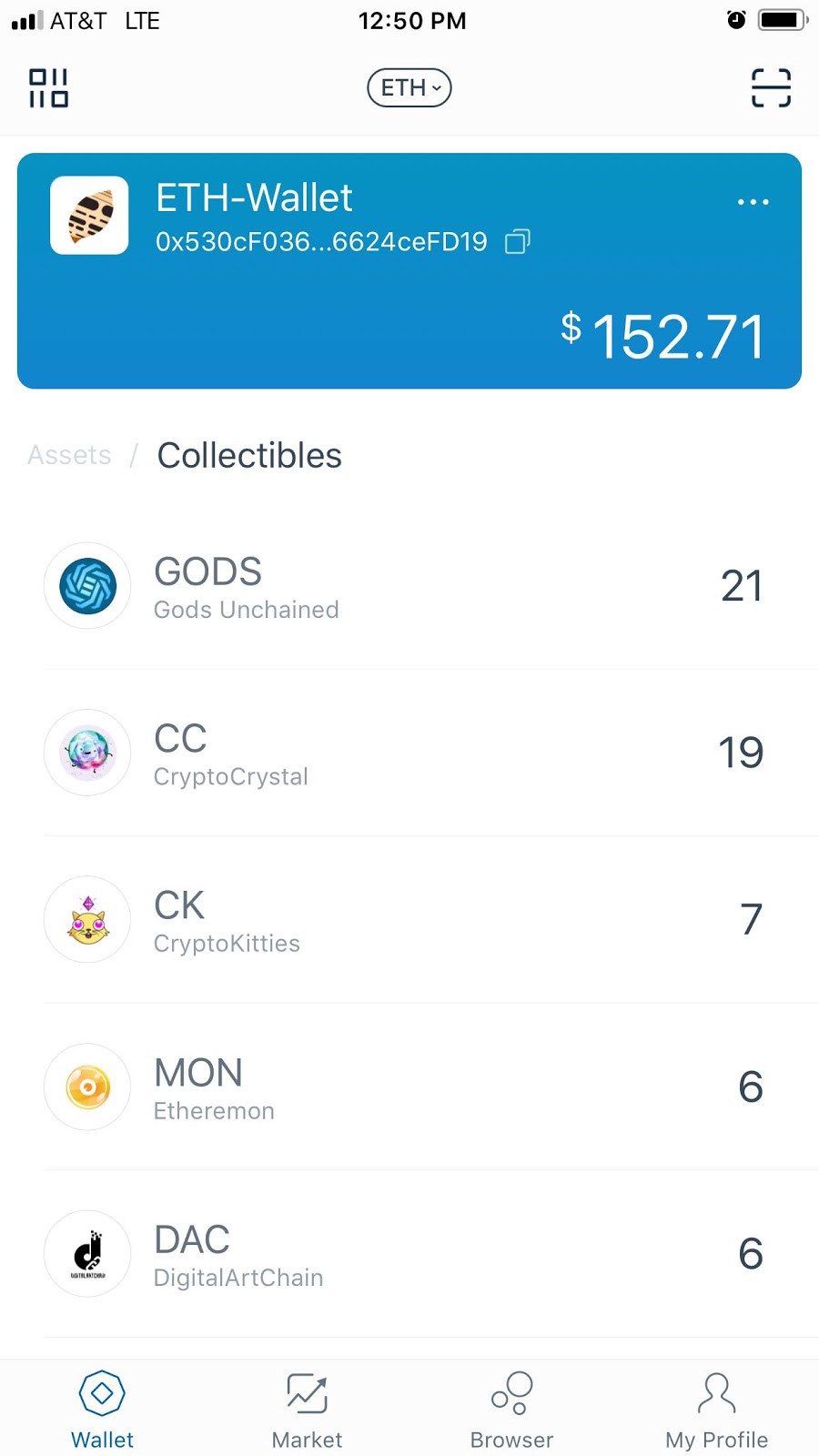Copy the wallet address
Screen dimensions: 819x1456
(x=517, y=241)
